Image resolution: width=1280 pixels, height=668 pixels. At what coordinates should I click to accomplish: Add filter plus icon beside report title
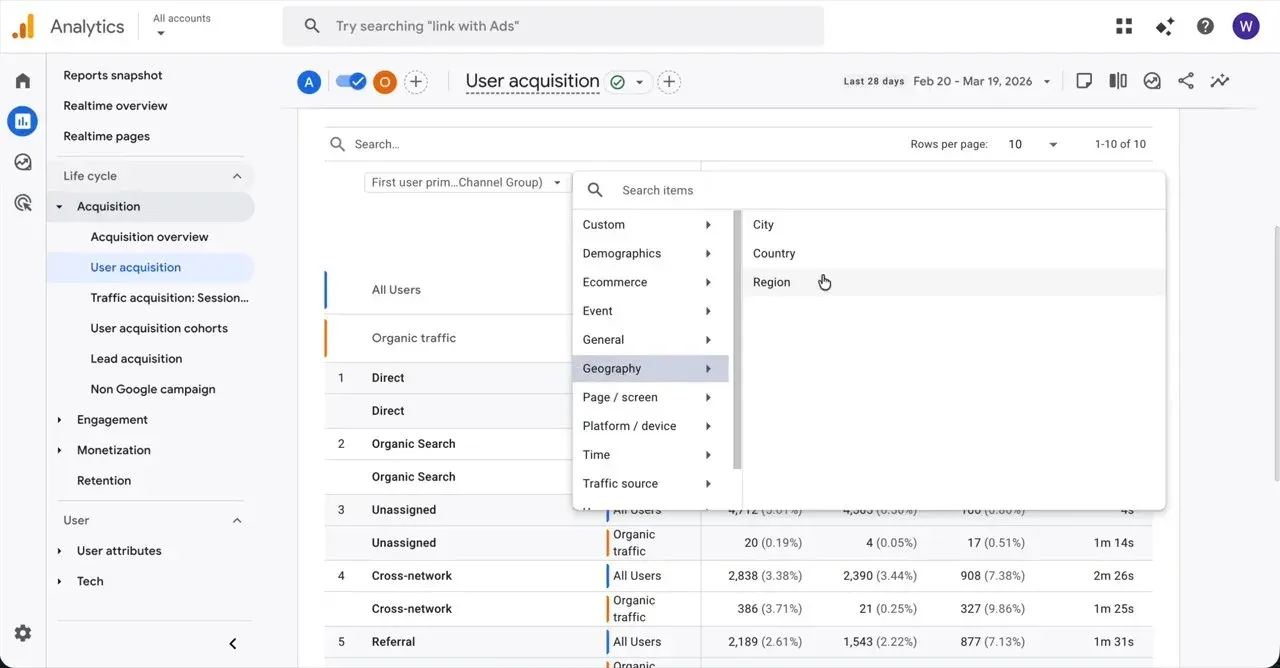click(x=669, y=82)
